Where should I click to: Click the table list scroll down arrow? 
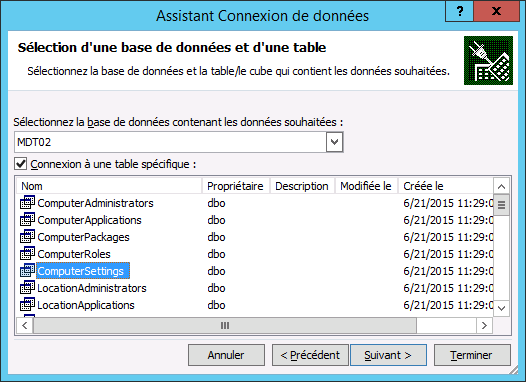point(502,308)
